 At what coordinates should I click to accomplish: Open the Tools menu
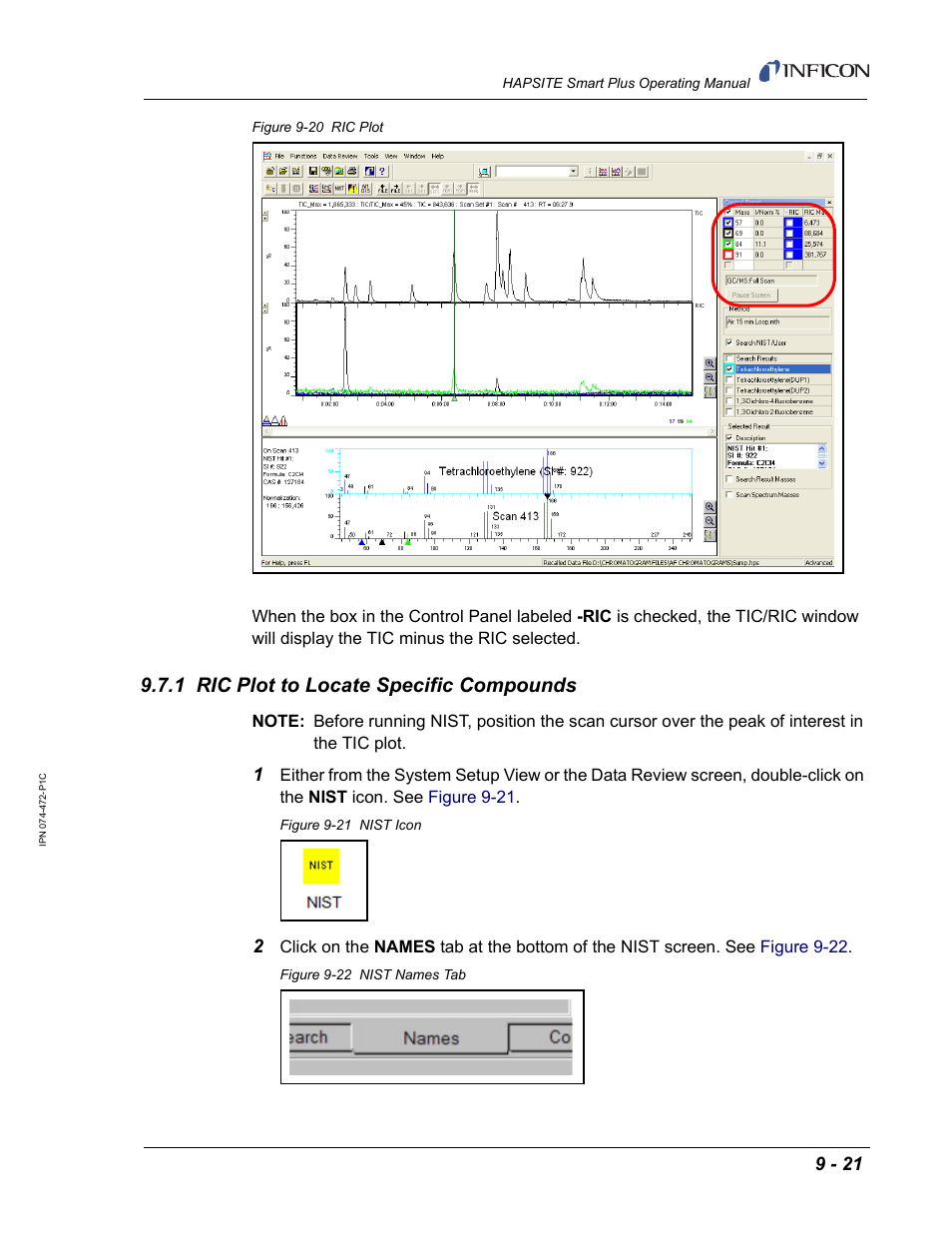coord(371,156)
